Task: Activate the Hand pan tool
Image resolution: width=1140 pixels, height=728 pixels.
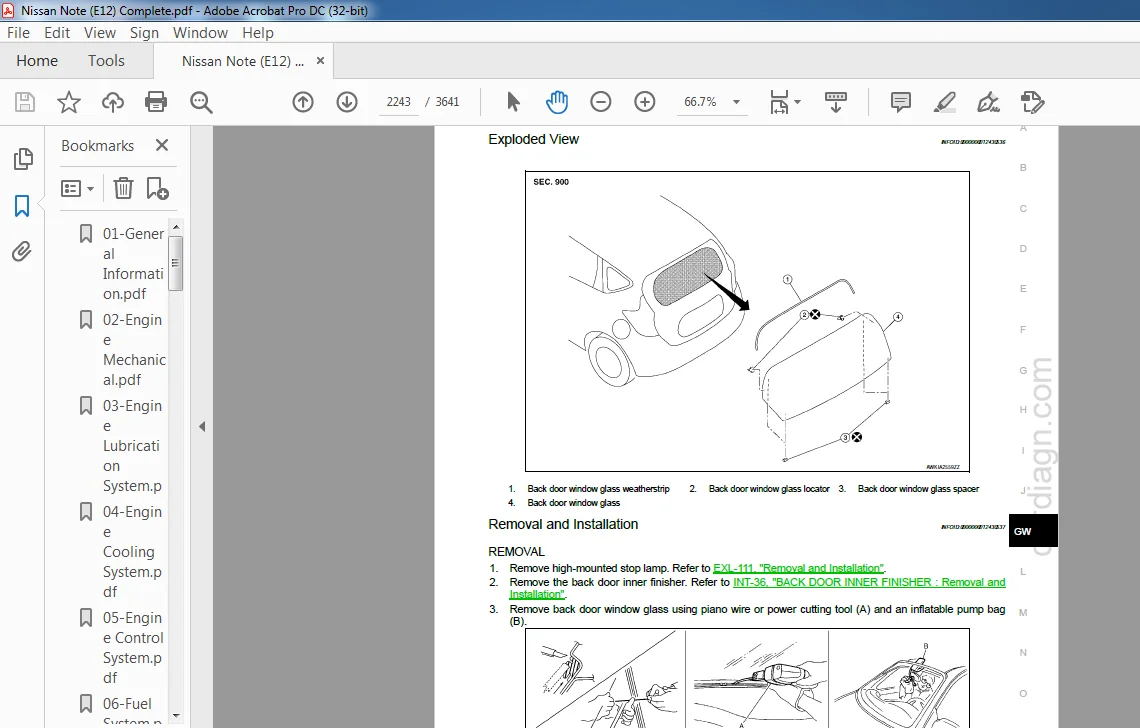Action: click(557, 102)
